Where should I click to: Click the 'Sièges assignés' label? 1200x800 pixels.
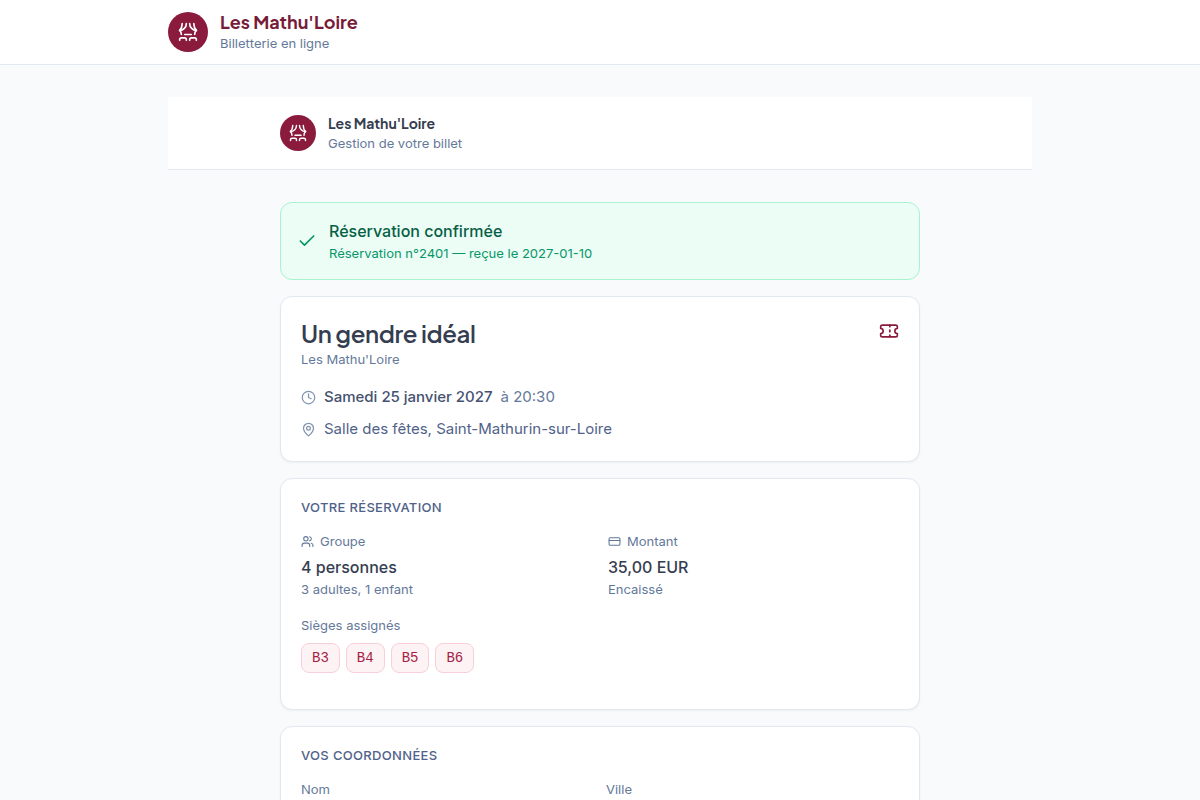click(350, 626)
